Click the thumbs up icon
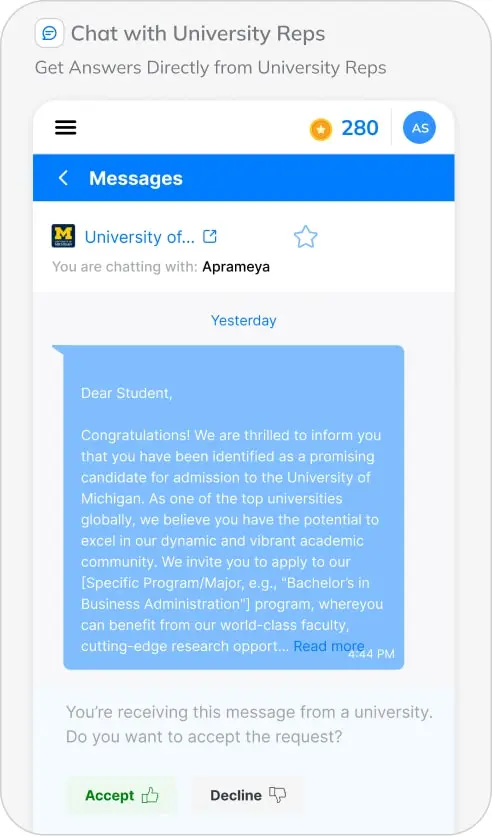Viewport: 492px width, 836px height. tap(150, 795)
